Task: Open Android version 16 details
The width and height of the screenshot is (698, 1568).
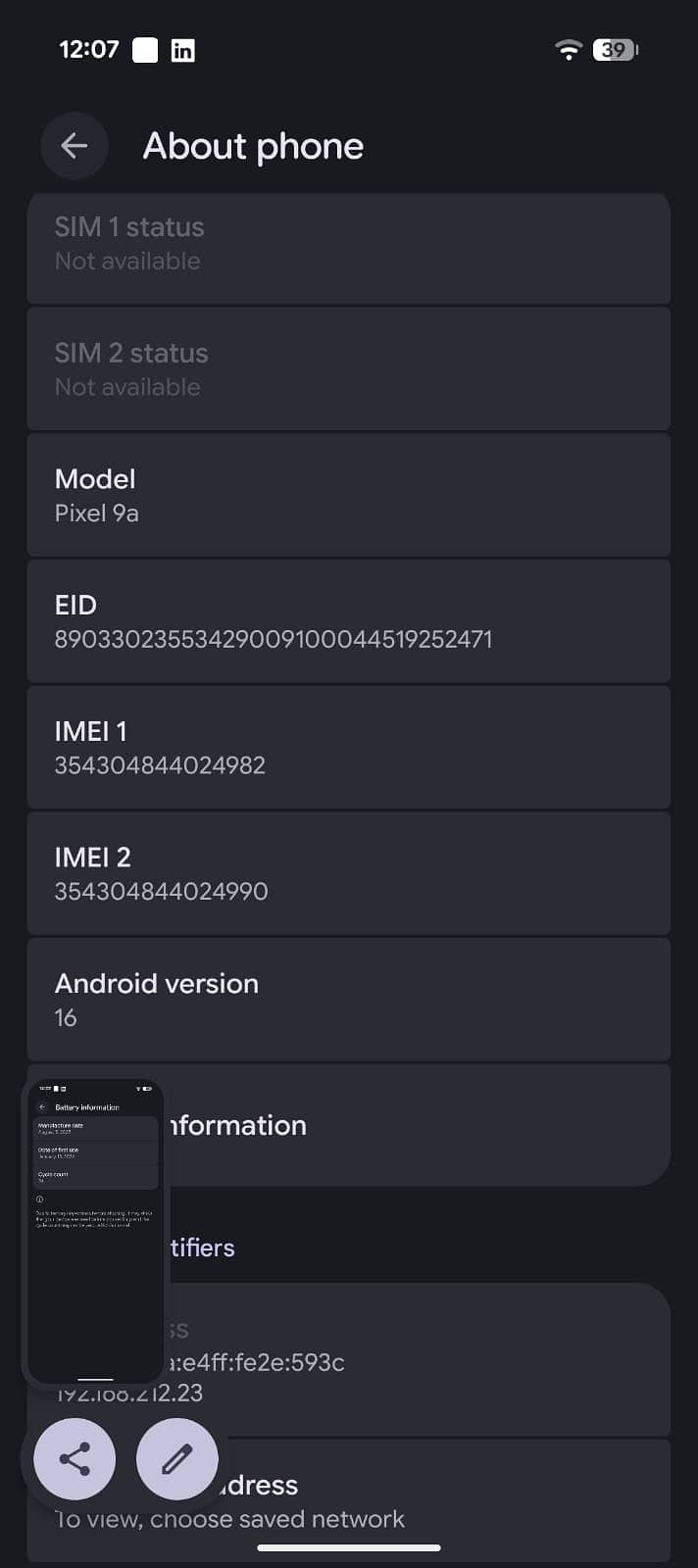Action: 348,1000
